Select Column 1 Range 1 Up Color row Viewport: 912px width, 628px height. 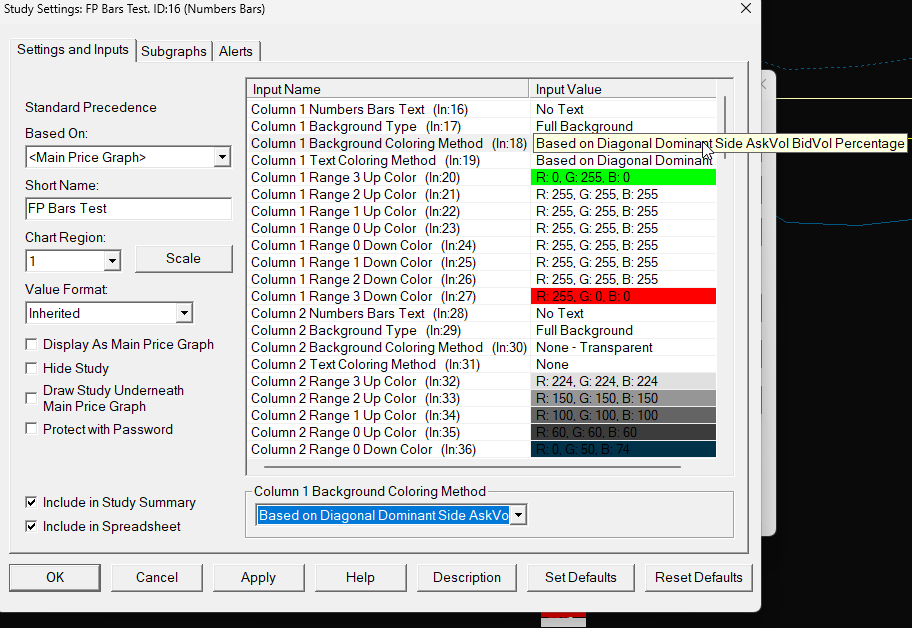coord(483,212)
